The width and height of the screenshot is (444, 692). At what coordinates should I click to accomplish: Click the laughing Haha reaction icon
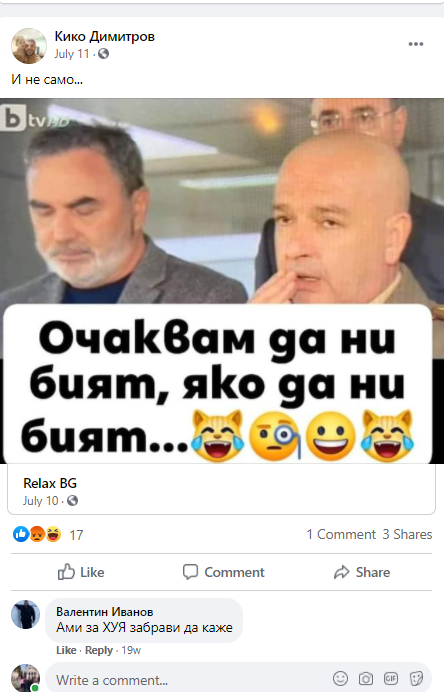[53, 534]
